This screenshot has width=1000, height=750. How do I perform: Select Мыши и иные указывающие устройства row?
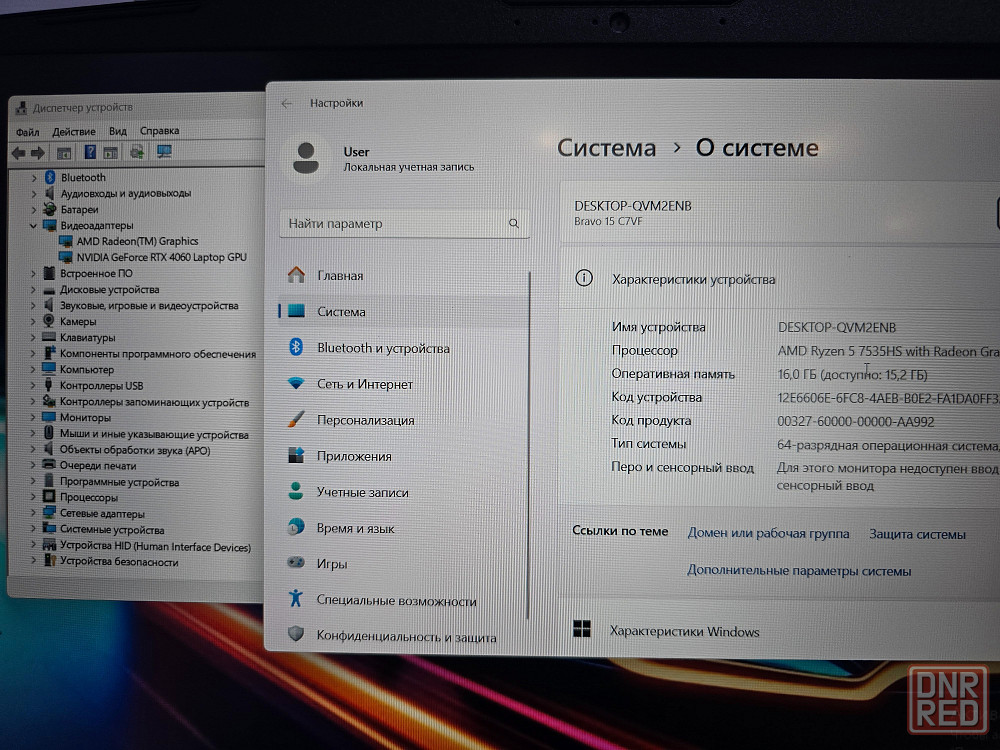tap(154, 434)
